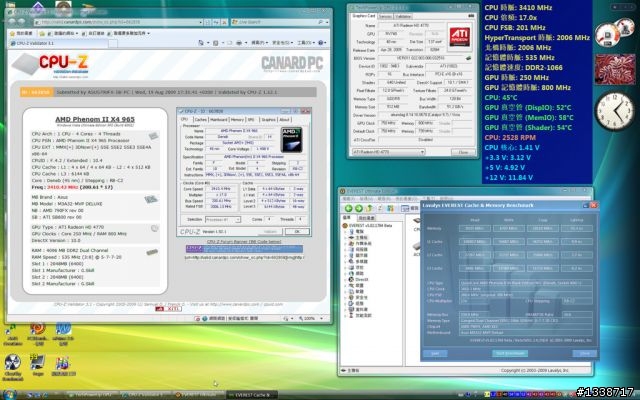The width and height of the screenshot is (640, 400).
Task: Switch to the Caches tab in CPU-Z
Action: point(201,118)
